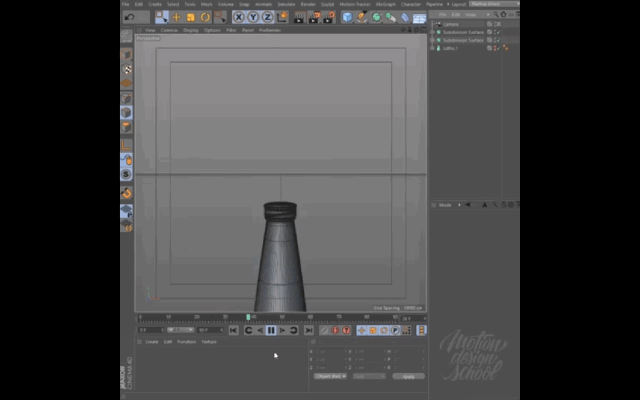Toggle the X axis lock icon
640x400 pixels.
coord(239,17)
